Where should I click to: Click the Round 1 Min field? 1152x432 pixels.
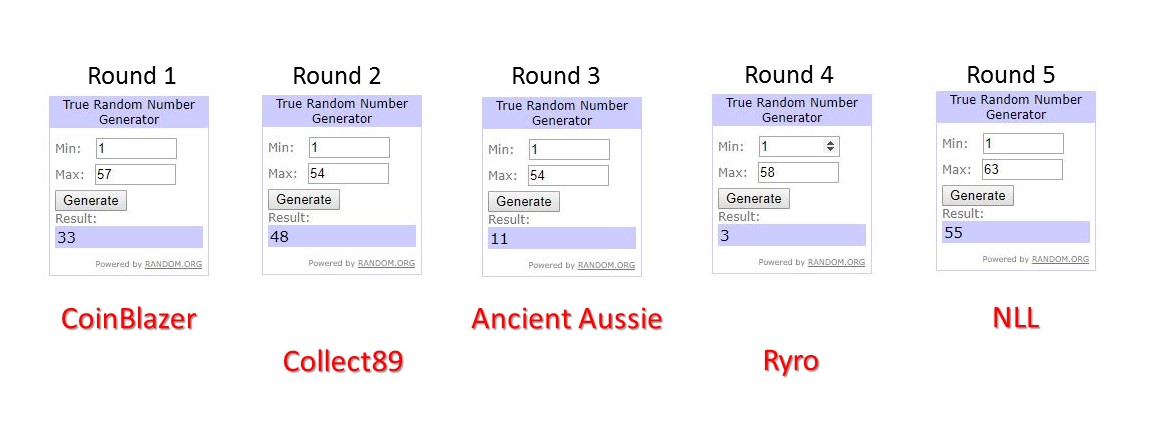coord(136,148)
